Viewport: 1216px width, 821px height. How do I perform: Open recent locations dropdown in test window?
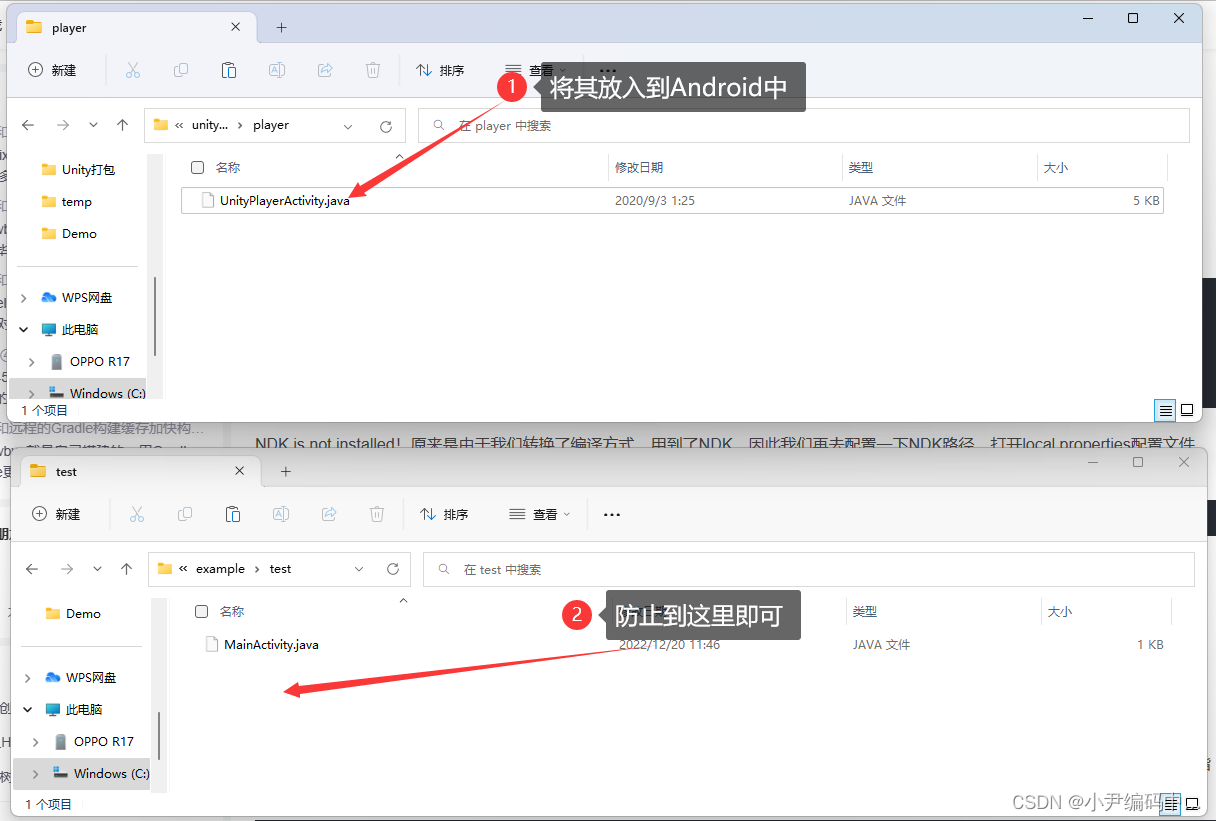[x=97, y=569]
